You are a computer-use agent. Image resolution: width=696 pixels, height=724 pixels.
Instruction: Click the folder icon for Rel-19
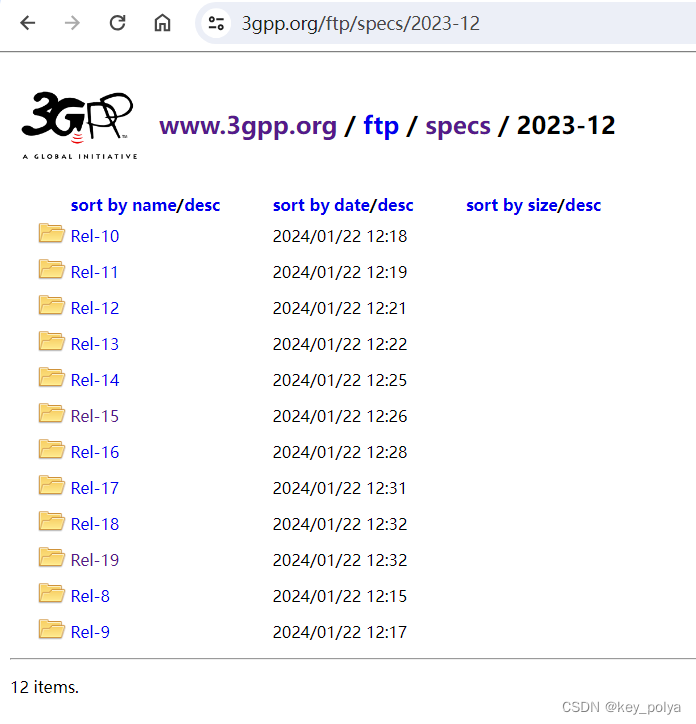coord(51,557)
